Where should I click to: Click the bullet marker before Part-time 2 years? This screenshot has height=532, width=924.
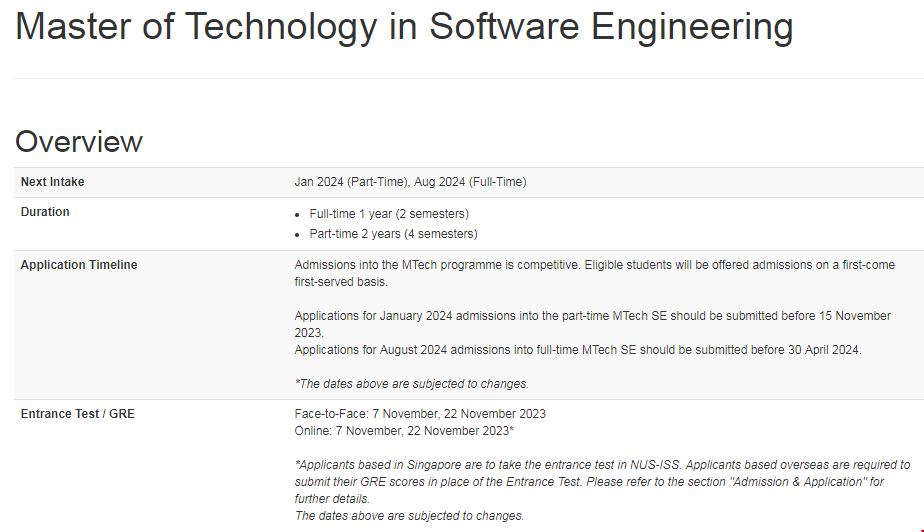[x=298, y=235]
